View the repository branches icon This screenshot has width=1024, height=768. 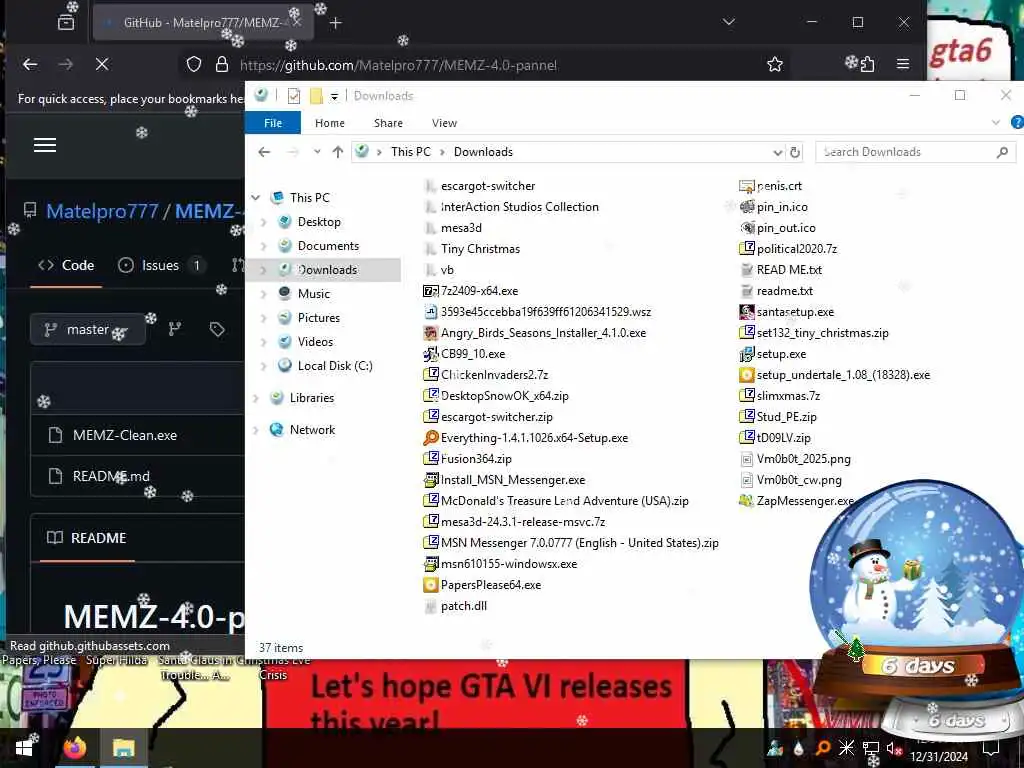coord(174,330)
